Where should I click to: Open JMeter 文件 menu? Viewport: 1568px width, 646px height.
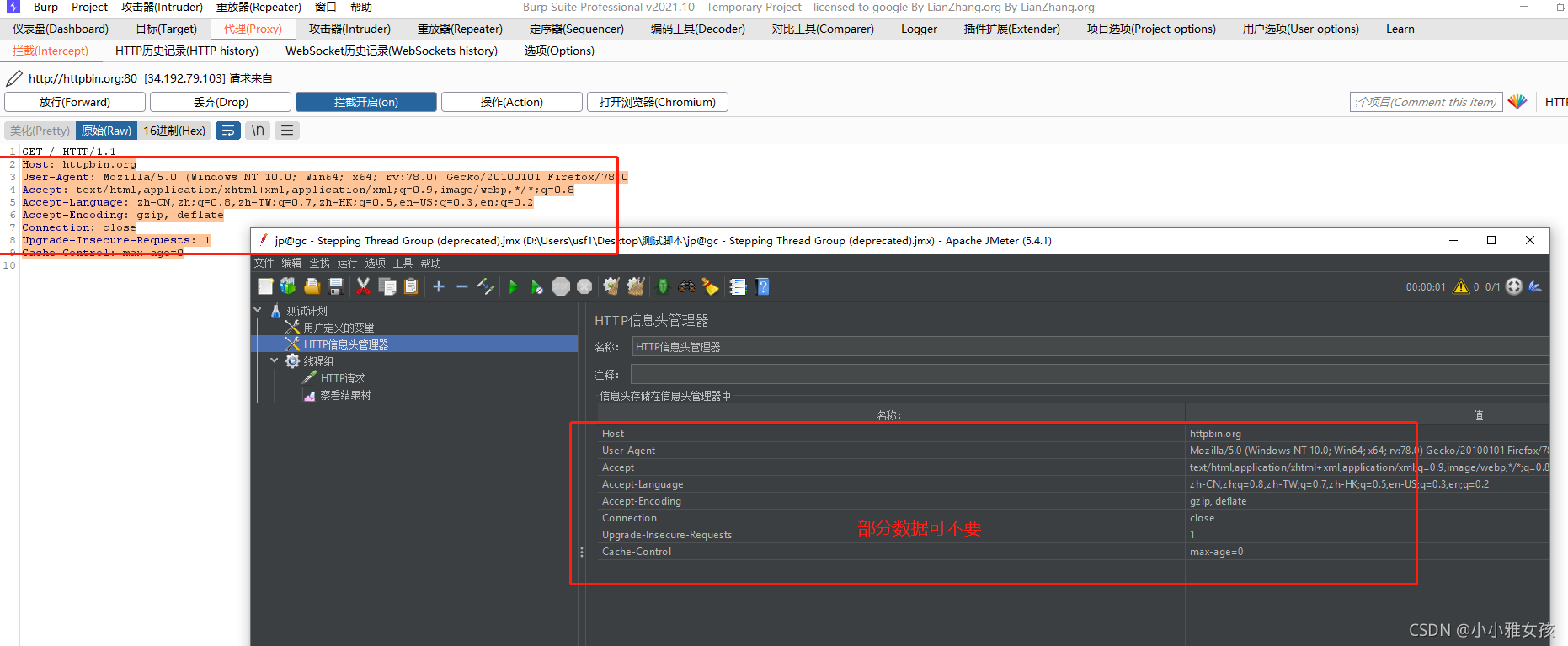click(264, 263)
